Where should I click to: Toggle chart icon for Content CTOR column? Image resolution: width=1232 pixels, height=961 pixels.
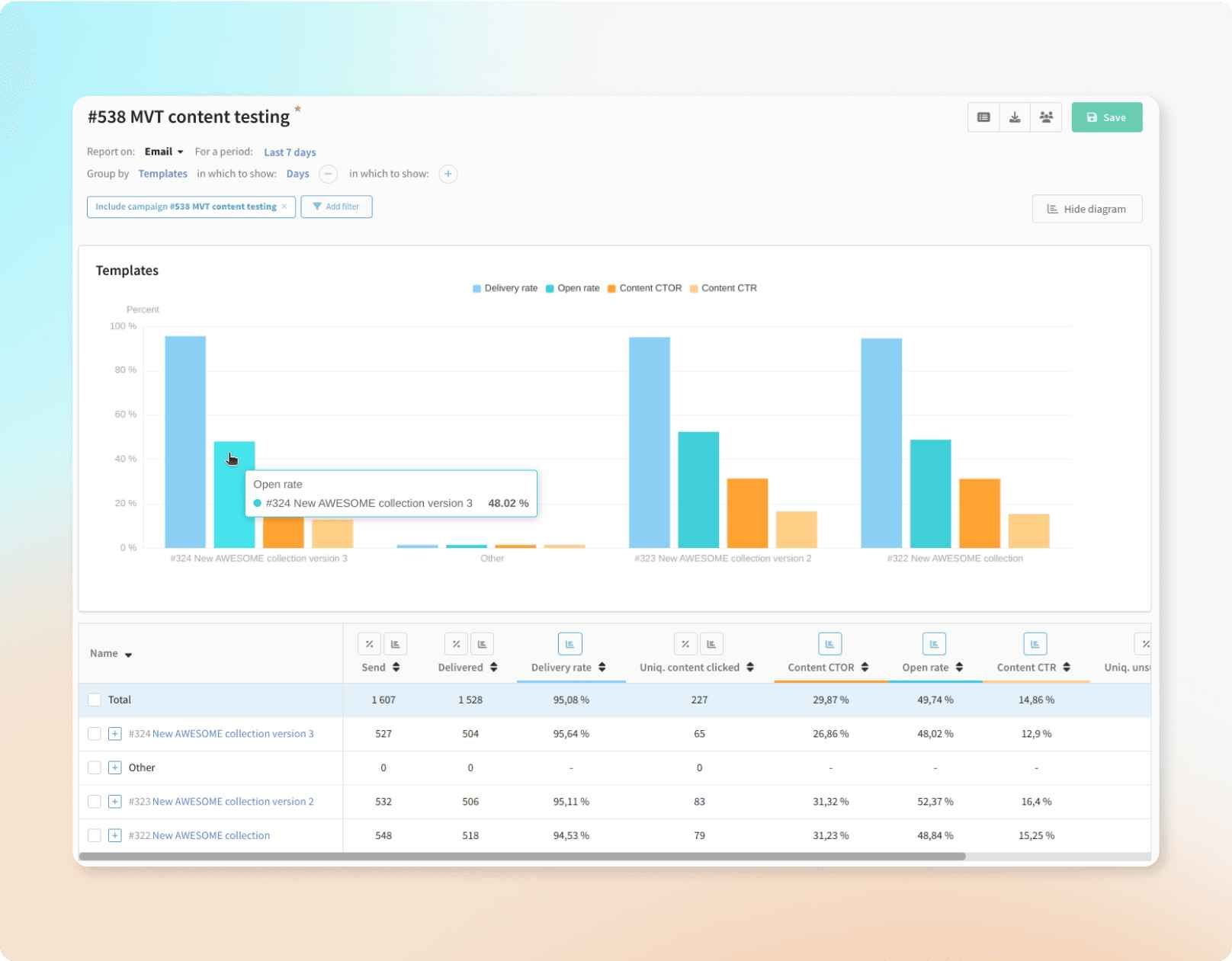pos(829,644)
